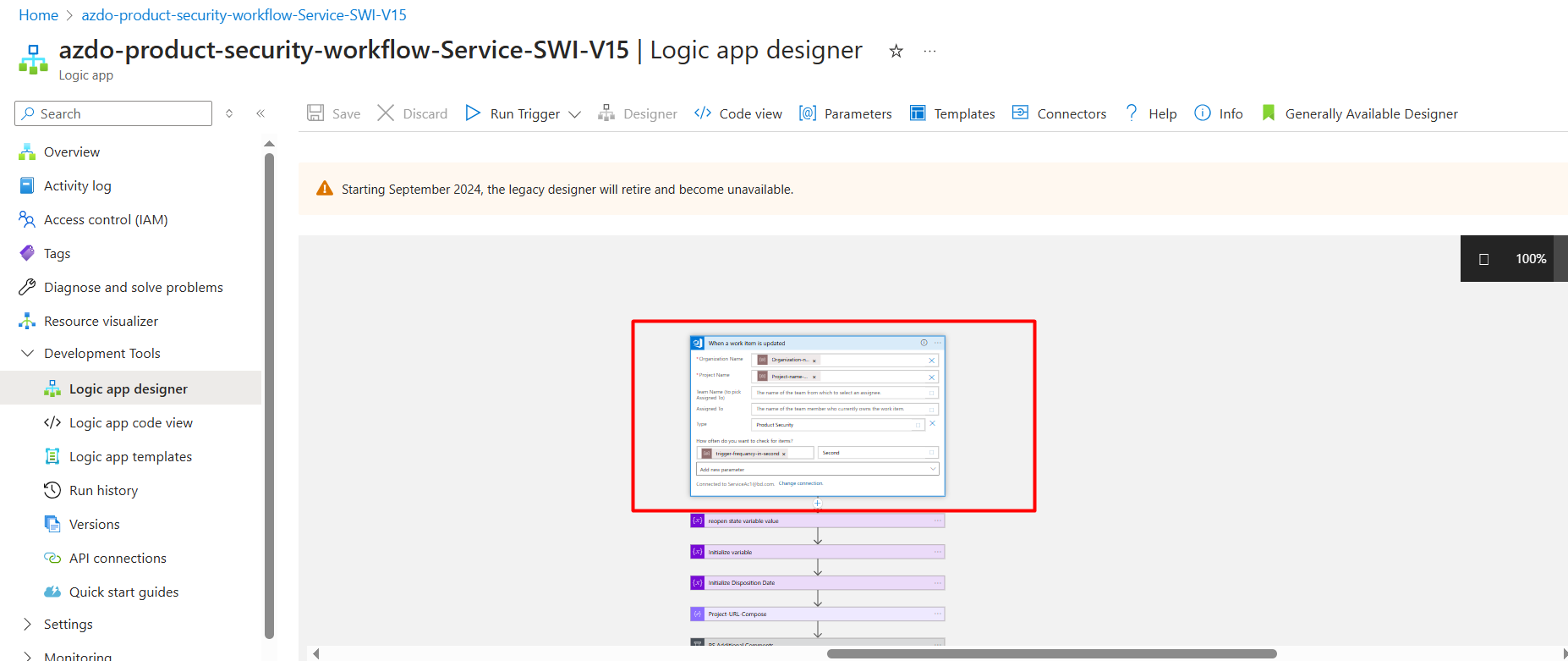Image resolution: width=1568 pixels, height=661 pixels.
Task: Open the Parameters panel
Action: pos(845,113)
